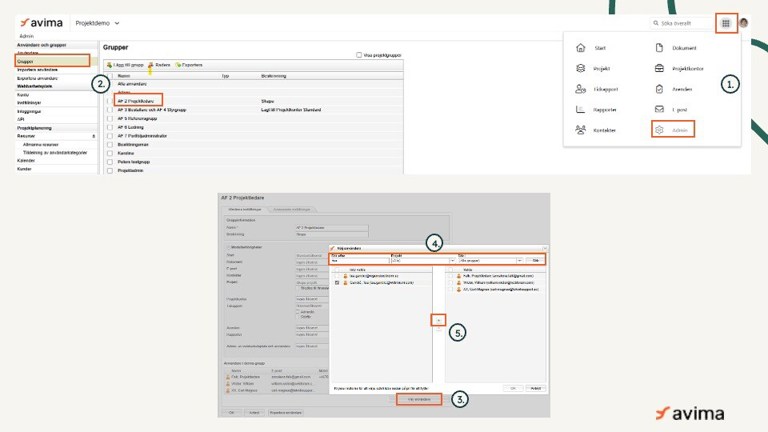Check the AF 2 Projektledare row checkbox
768x432 pixels.
click(109, 101)
